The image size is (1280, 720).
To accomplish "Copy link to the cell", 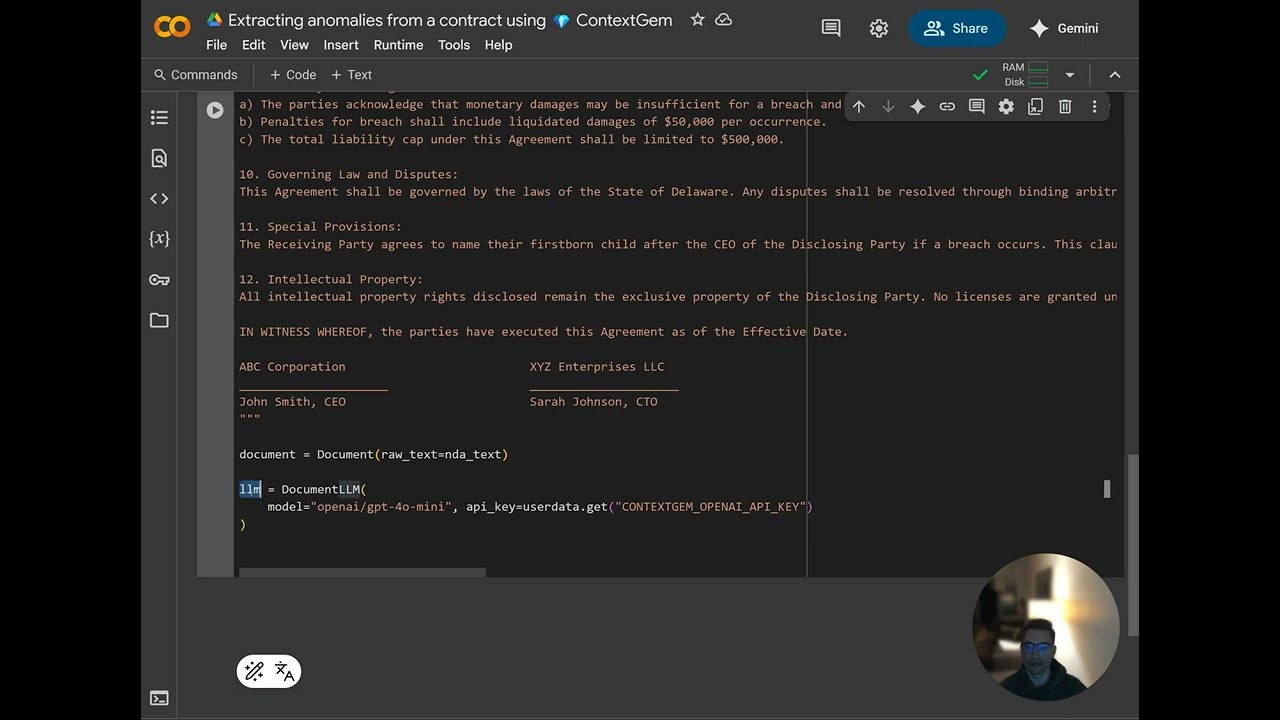I will click(947, 106).
